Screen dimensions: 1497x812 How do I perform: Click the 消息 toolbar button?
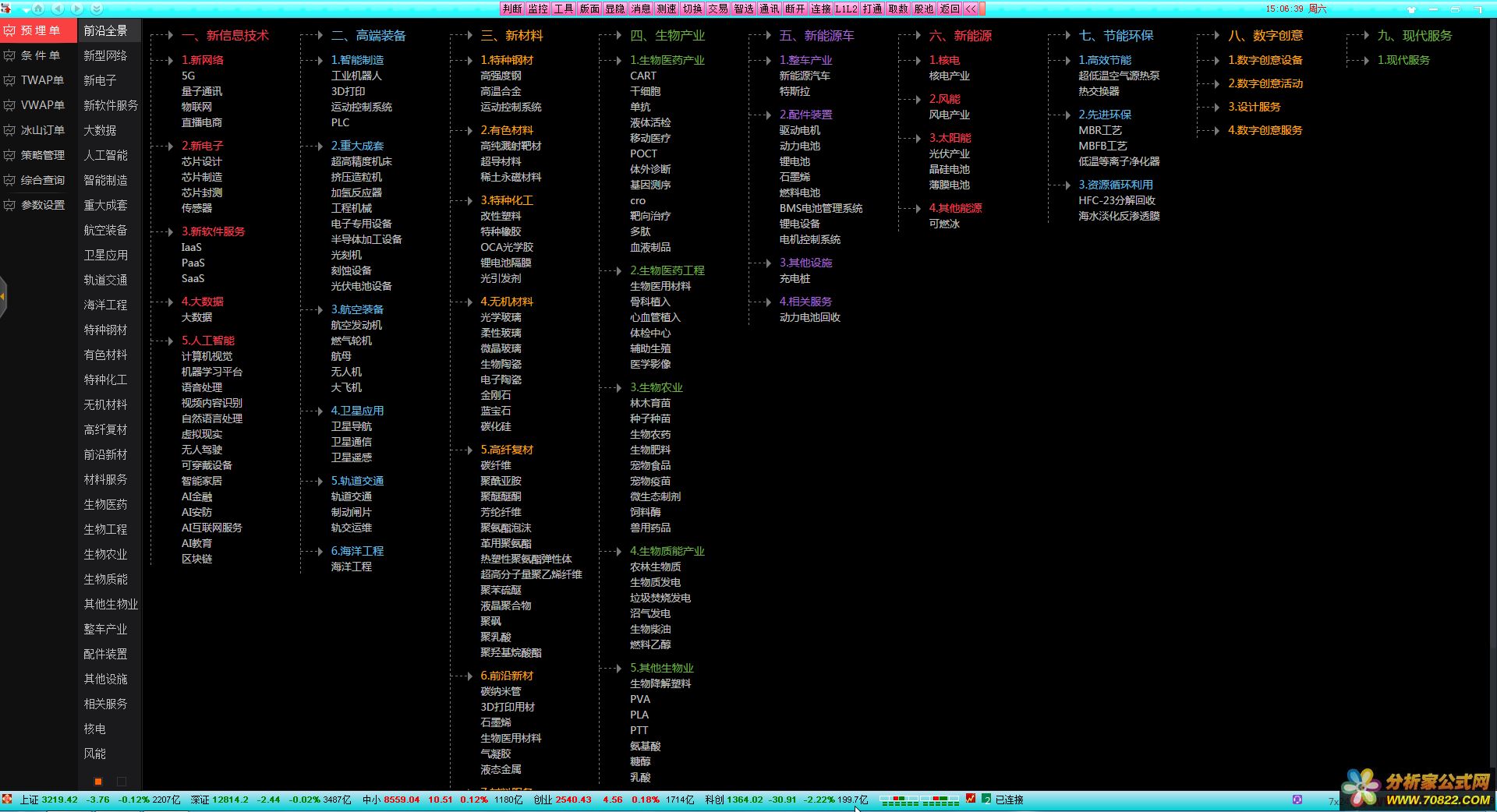[x=641, y=9]
